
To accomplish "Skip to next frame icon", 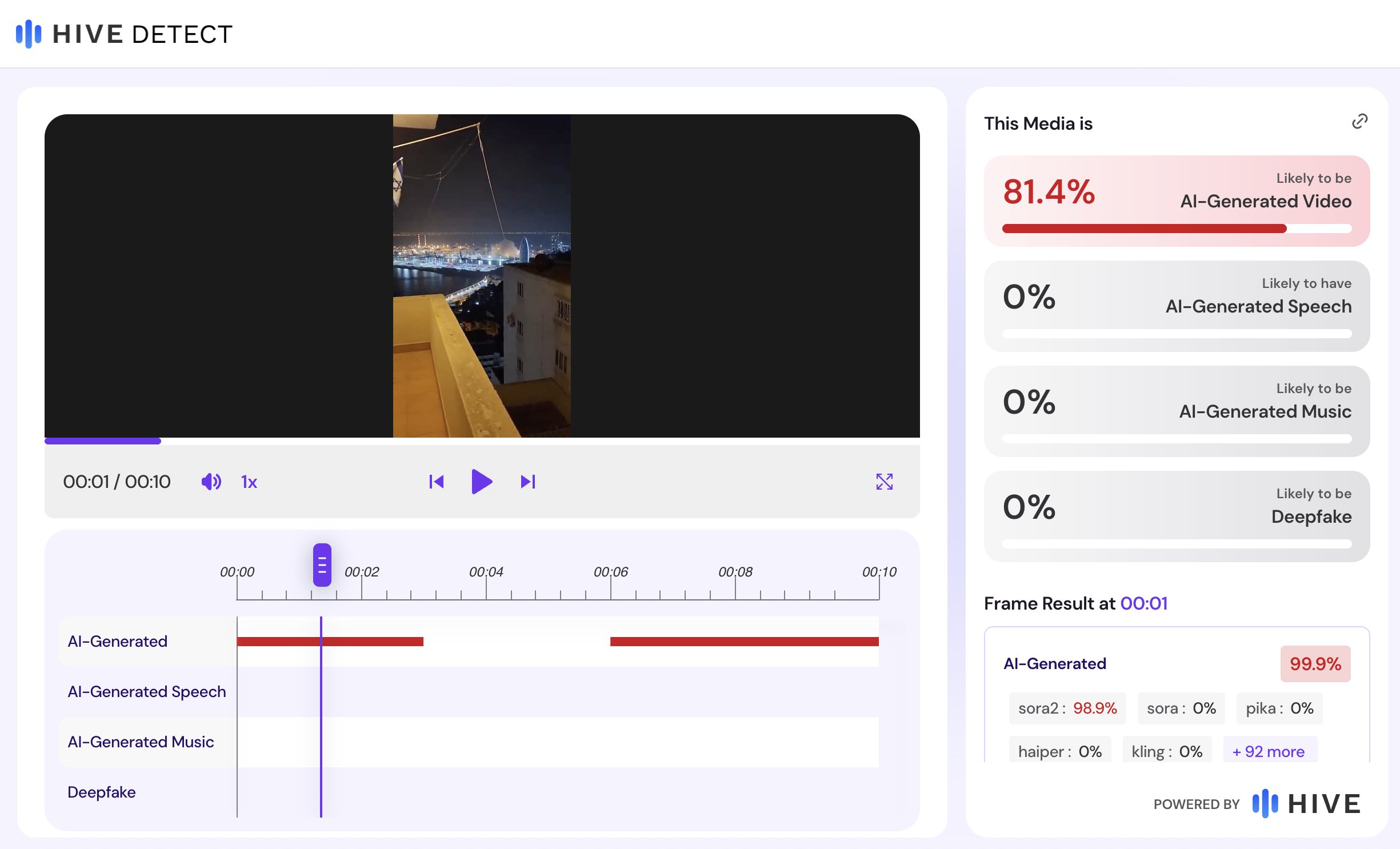I will pos(527,482).
